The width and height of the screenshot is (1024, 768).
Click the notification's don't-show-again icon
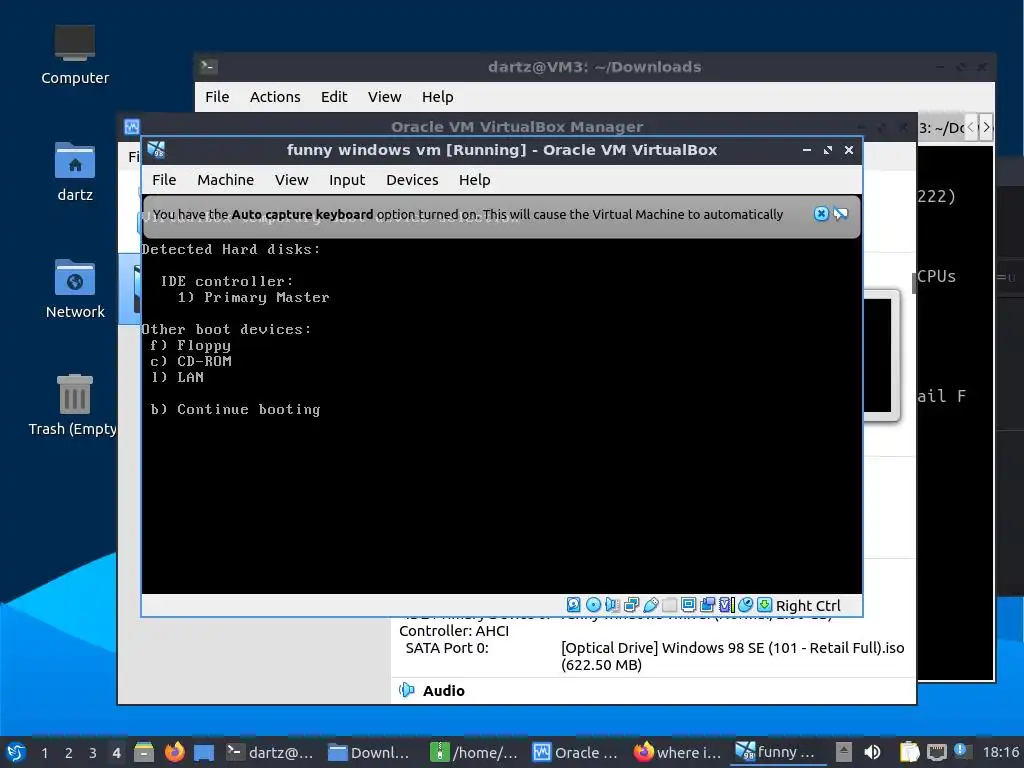(x=840, y=214)
